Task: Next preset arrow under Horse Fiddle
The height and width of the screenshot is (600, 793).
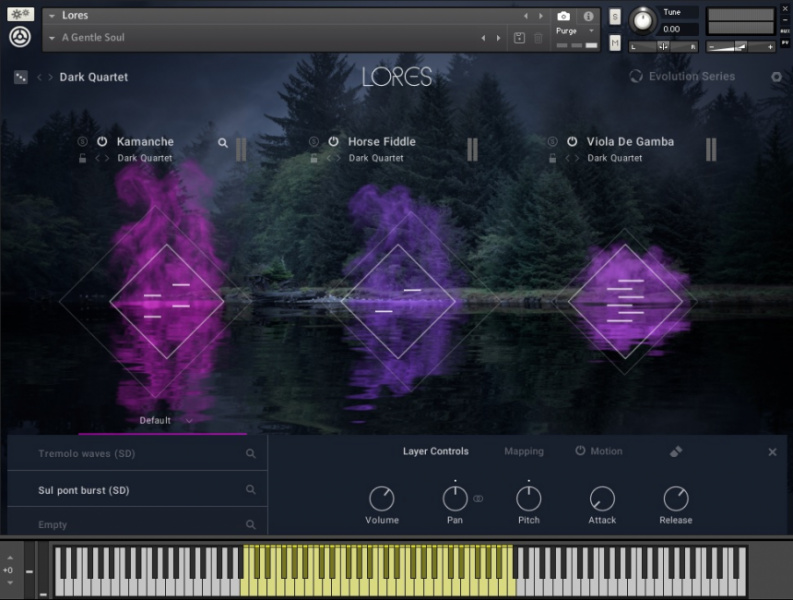Action: [x=338, y=158]
